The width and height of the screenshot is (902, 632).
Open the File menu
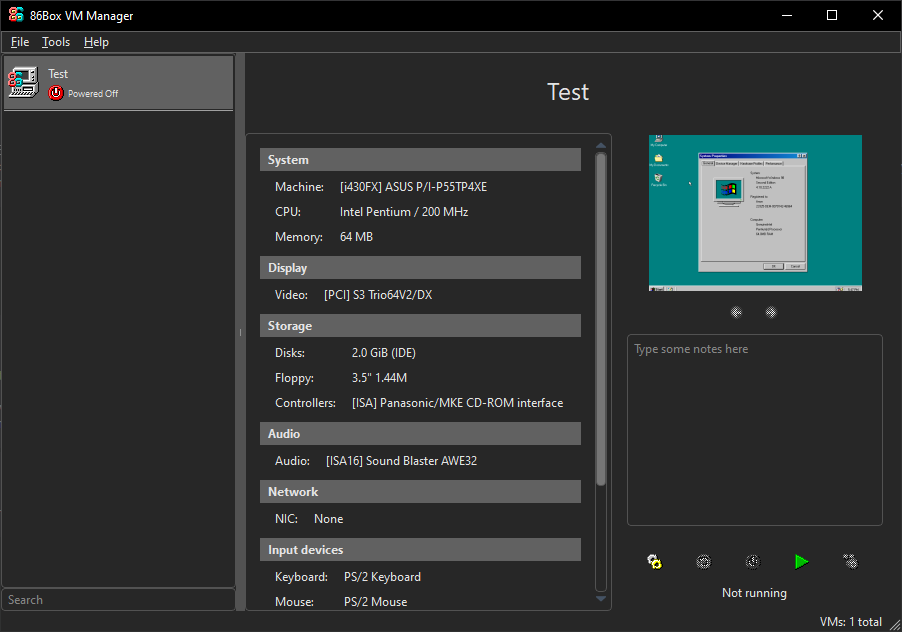pyautogui.click(x=20, y=42)
